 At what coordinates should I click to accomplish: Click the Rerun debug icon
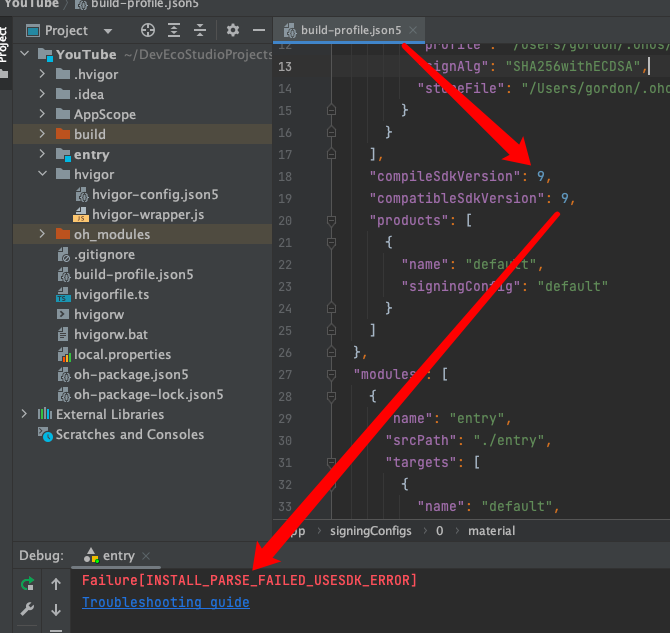[27, 583]
